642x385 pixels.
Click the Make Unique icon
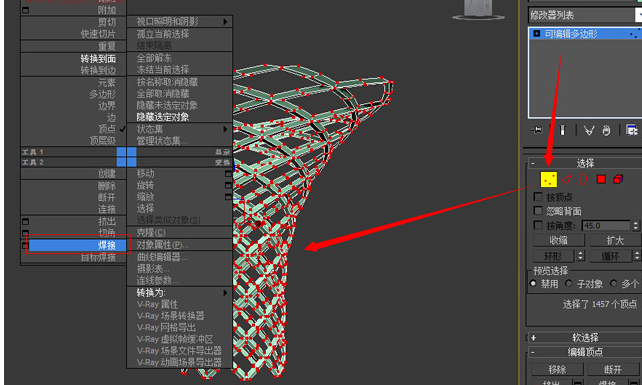tap(588, 130)
